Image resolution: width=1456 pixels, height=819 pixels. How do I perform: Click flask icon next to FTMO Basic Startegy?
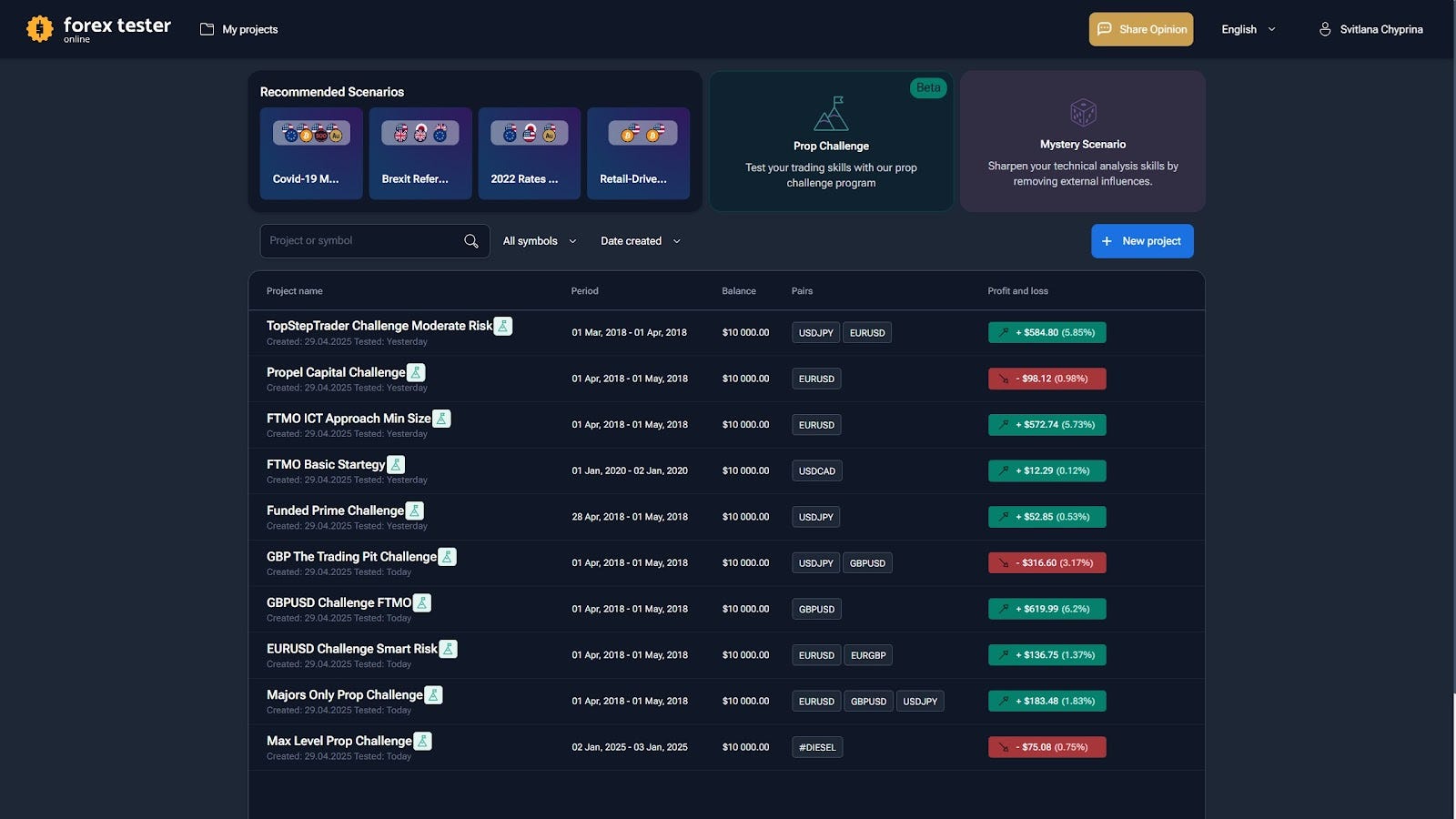tap(395, 464)
